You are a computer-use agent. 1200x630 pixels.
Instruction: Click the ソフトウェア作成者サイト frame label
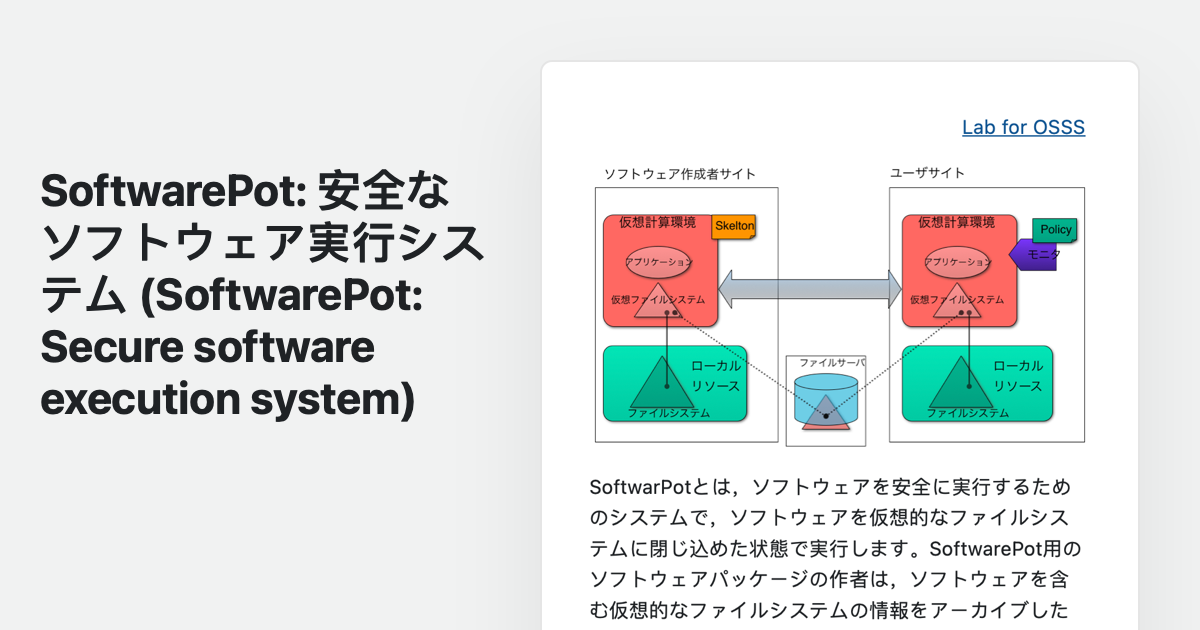click(x=678, y=172)
